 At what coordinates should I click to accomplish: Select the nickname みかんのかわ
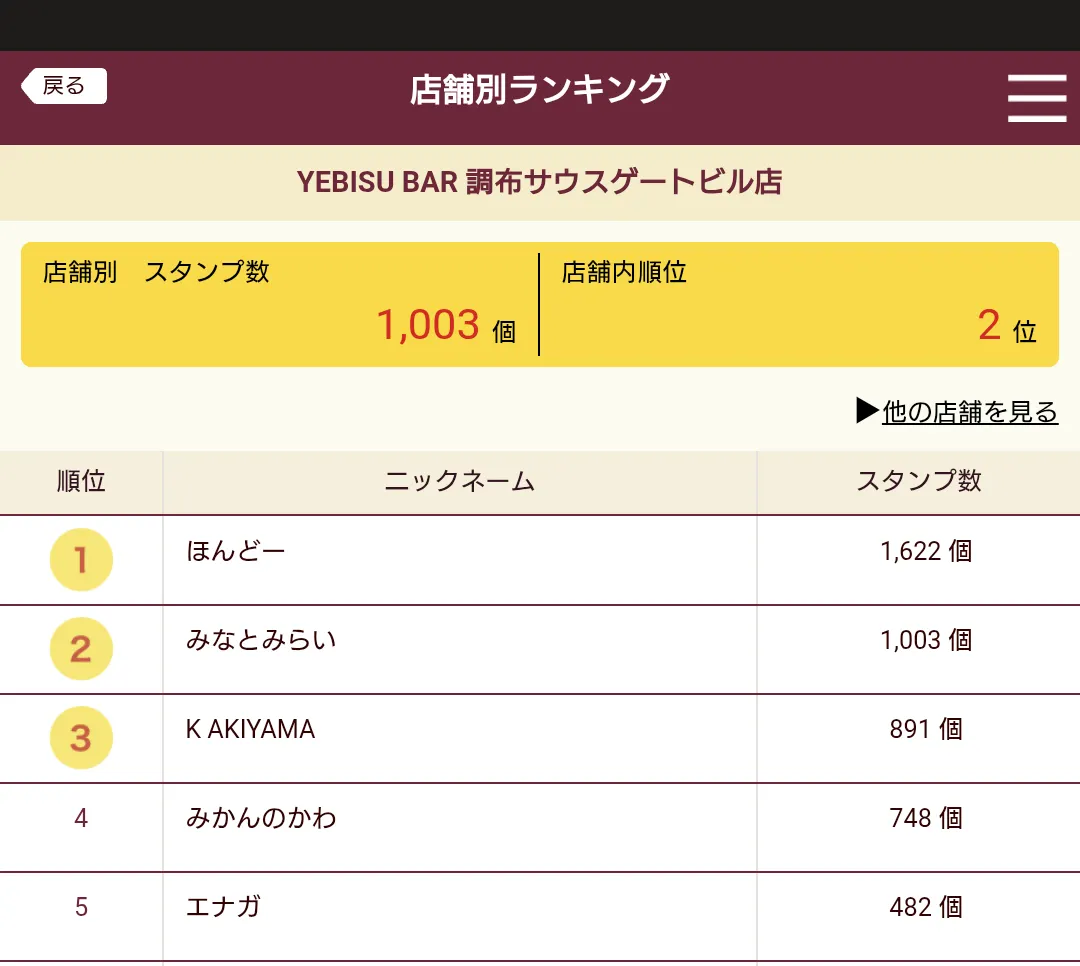click(261, 818)
